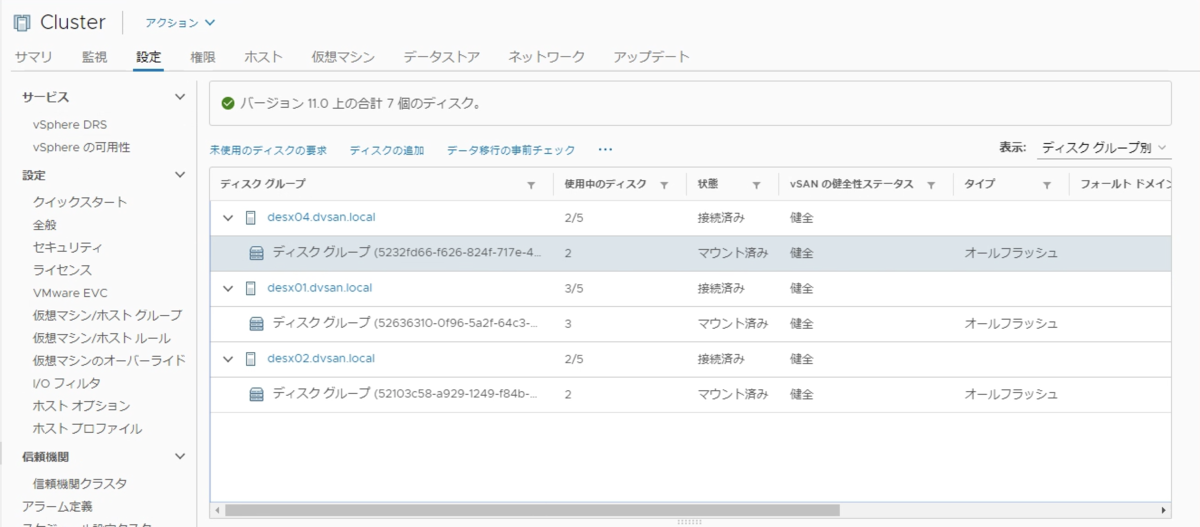Collapse the サービス sidebar section
1200x527 pixels.
(x=180, y=97)
